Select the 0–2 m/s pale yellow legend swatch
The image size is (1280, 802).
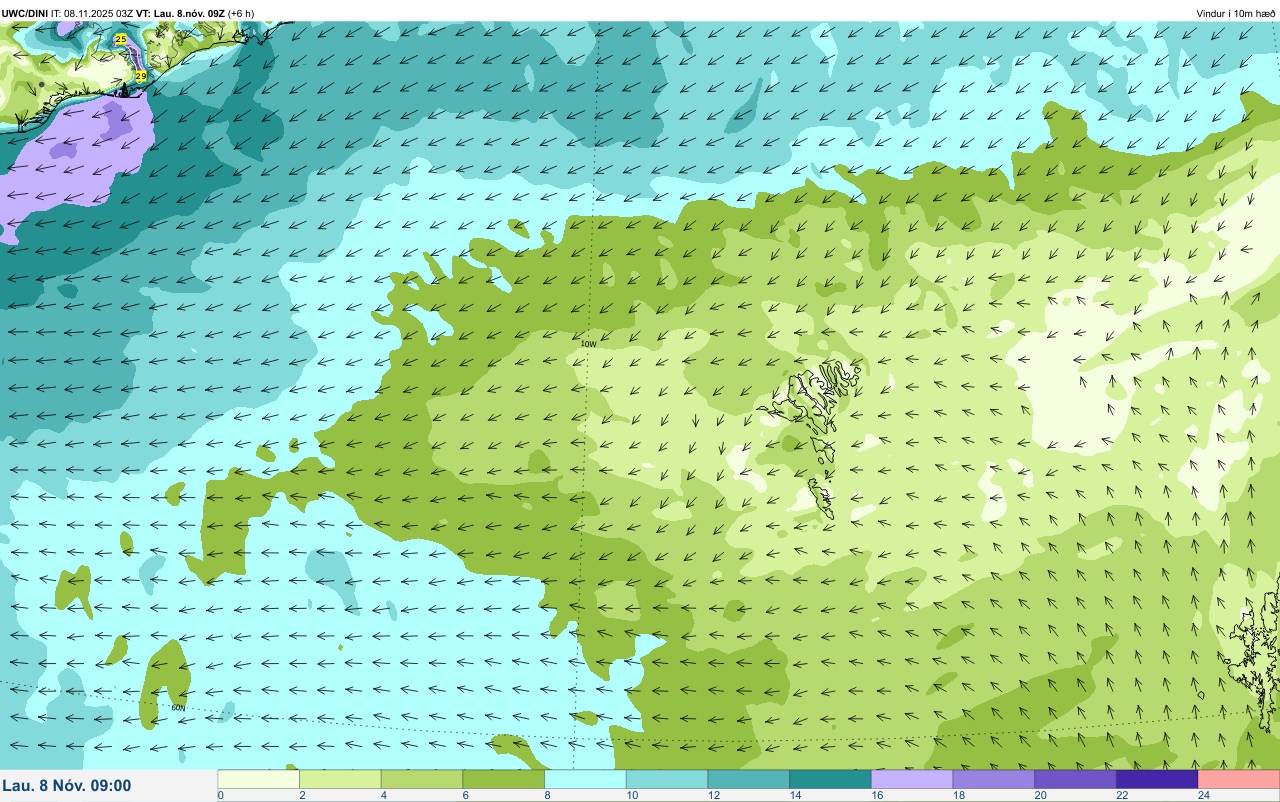click(x=259, y=779)
